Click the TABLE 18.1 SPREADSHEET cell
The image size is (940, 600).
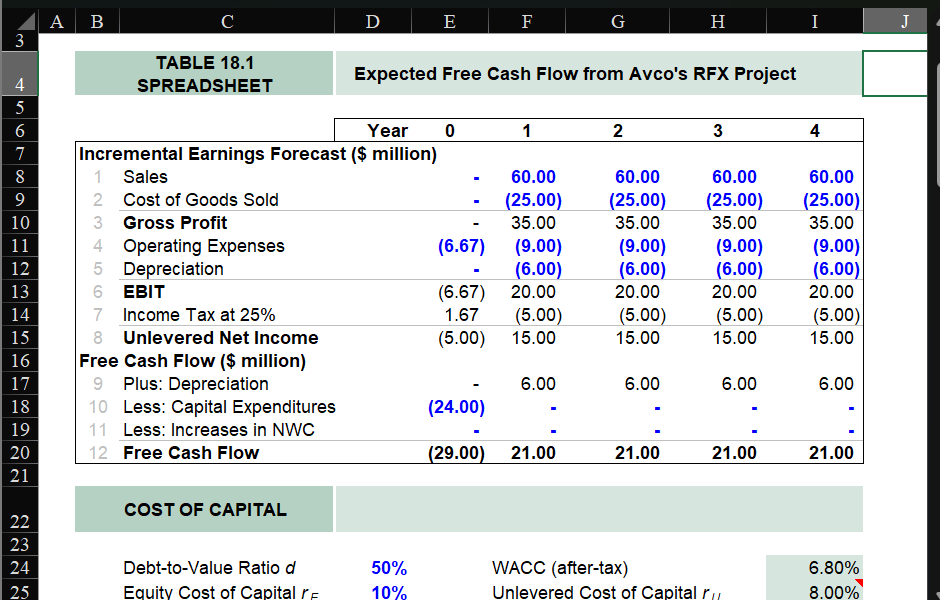click(x=203, y=73)
